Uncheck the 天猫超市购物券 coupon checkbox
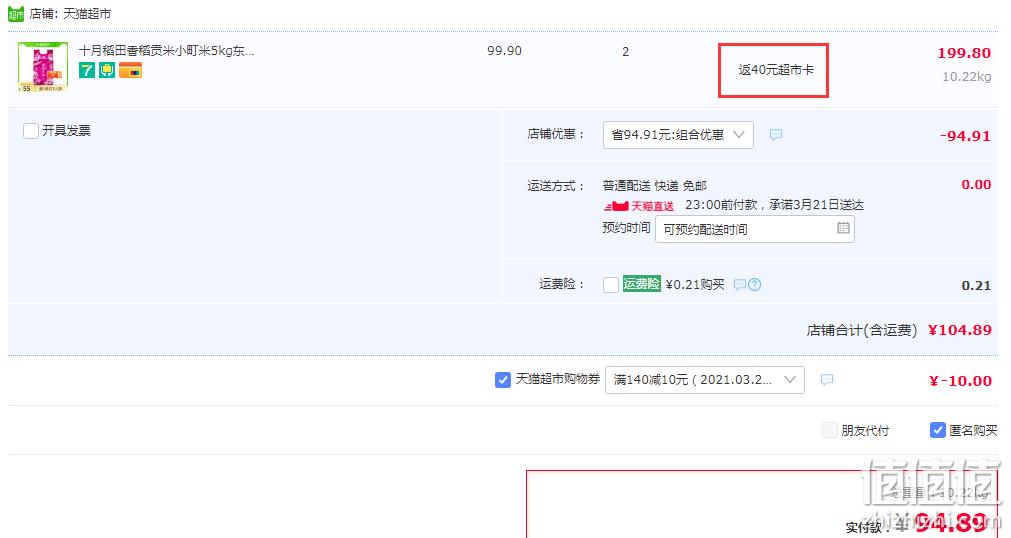This screenshot has width=1011, height=538. click(503, 380)
